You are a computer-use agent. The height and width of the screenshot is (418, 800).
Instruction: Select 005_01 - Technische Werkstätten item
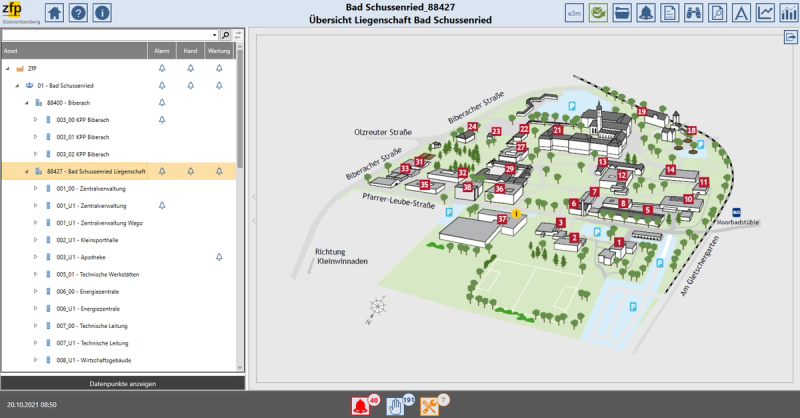97,275
